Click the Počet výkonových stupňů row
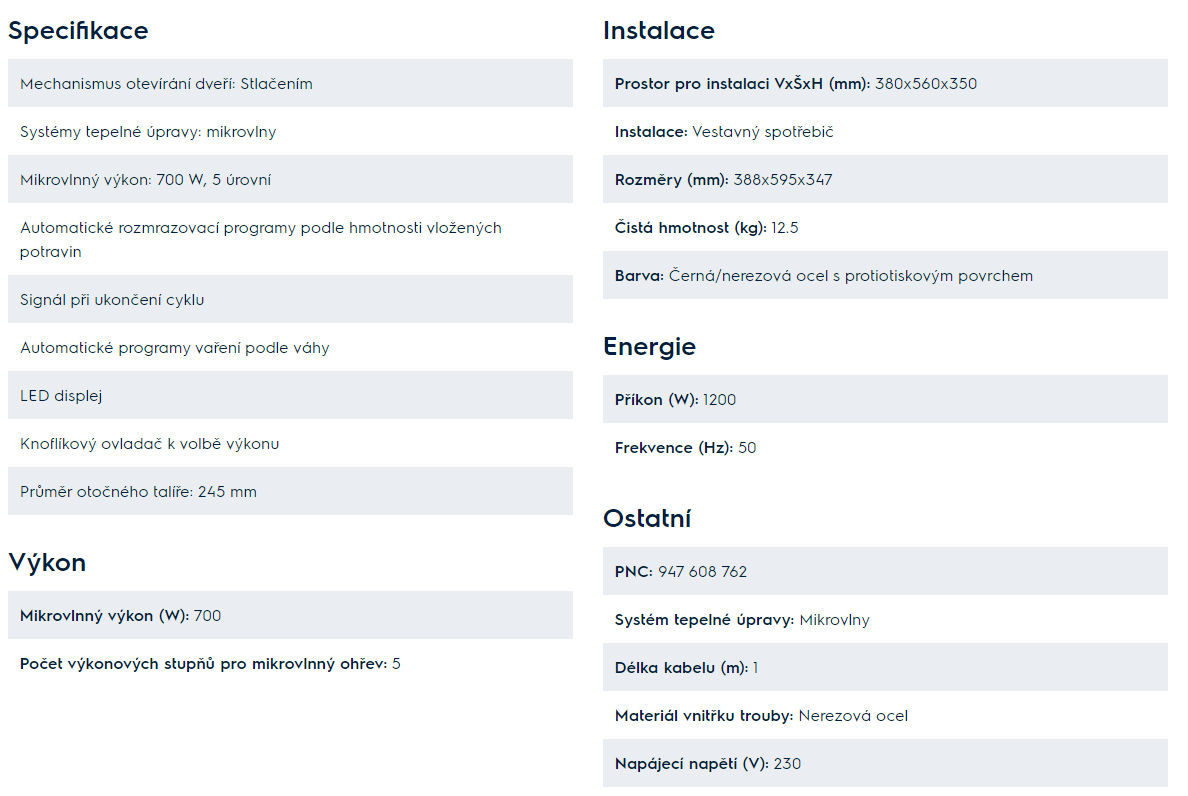The image size is (1188, 796). [290, 663]
